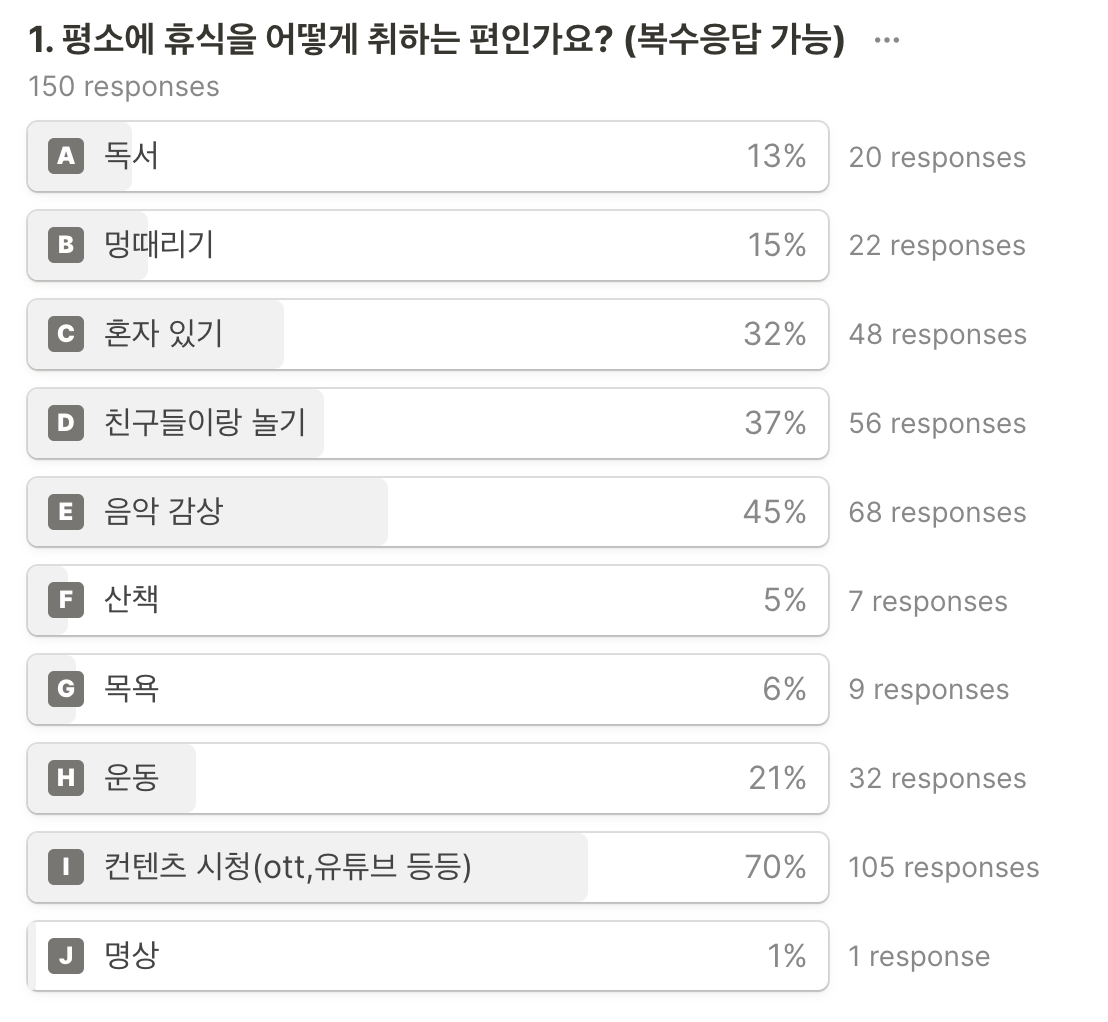The image size is (1108, 1022).
Task: Select the 운동 answer label
Action: click(131, 777)
